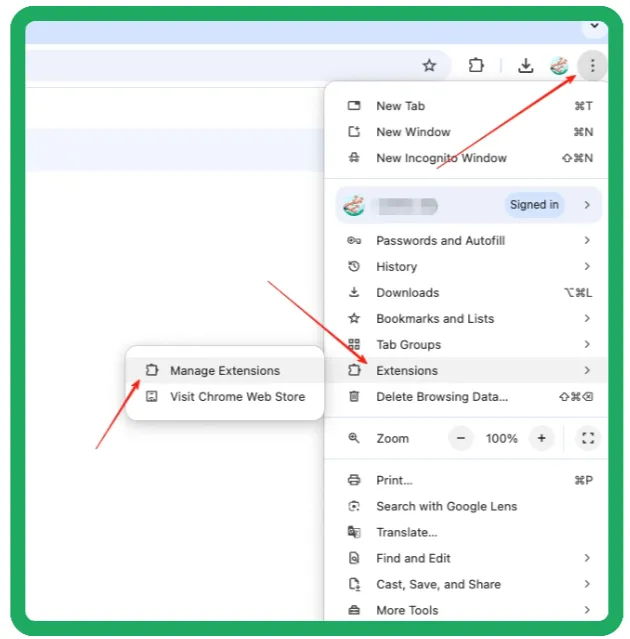Viewport: 630px width, 639px height.
Task: Expand the Bookmarks and Lists submenu
Action: pyautogui.click(x=434, y=318)
